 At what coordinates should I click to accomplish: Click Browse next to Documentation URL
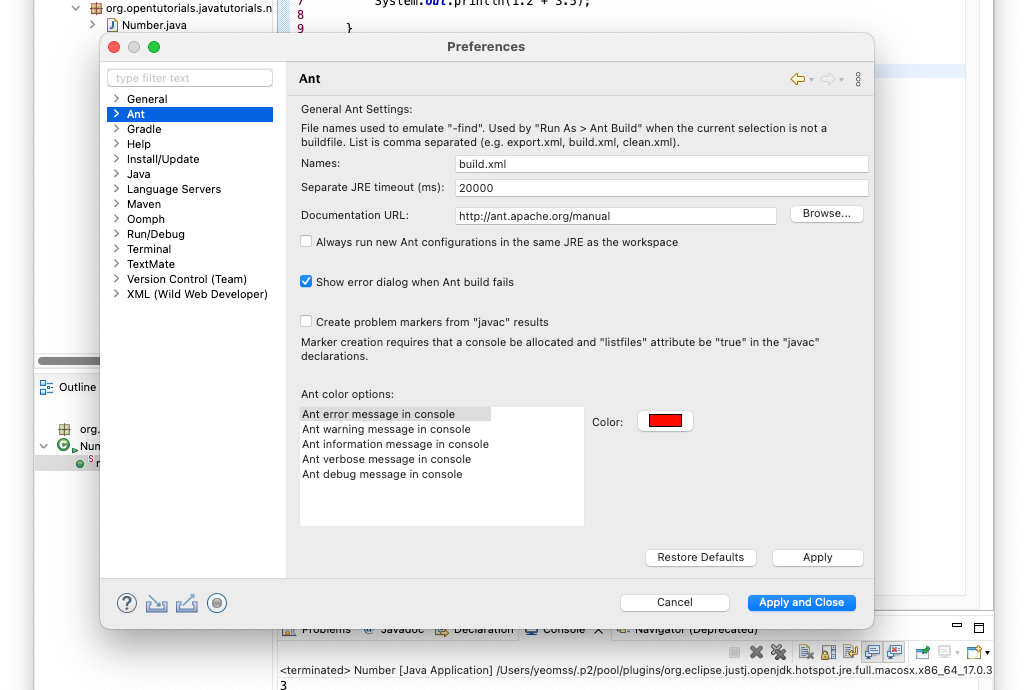point(827,214)
